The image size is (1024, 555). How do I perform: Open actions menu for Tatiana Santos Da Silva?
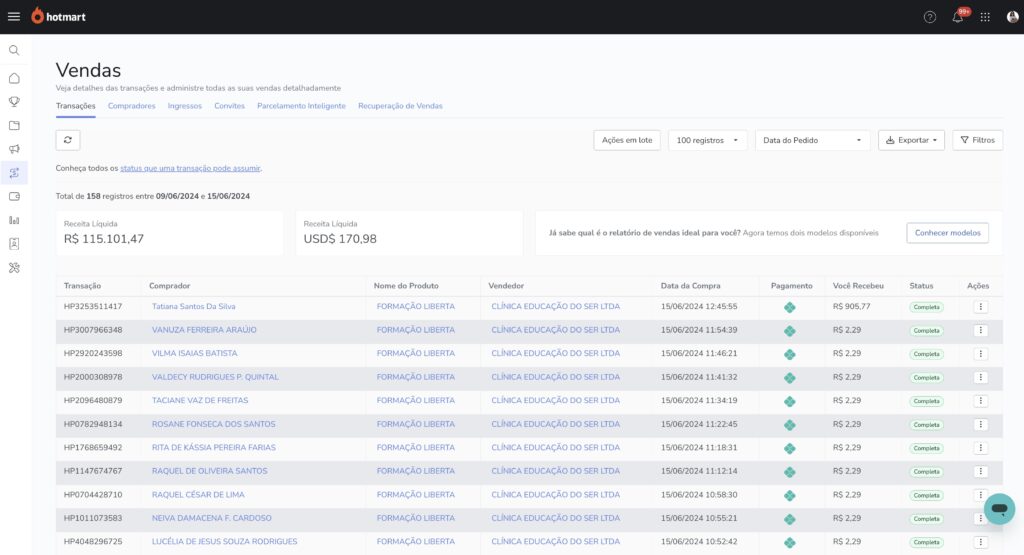[980, 307]
